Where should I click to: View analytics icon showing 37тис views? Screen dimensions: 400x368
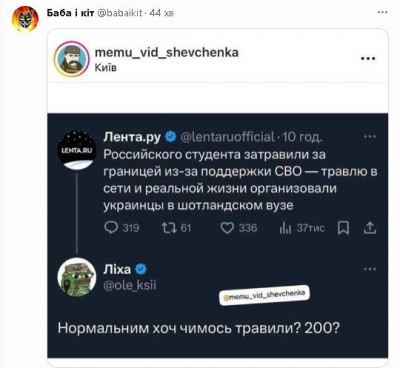pos(285,228)
